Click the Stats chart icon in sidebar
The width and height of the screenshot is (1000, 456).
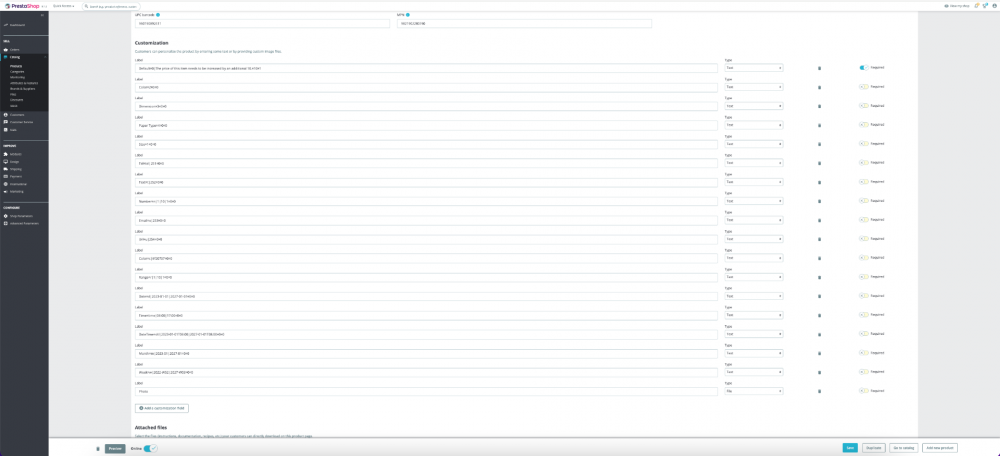click(x=6, y=129)
